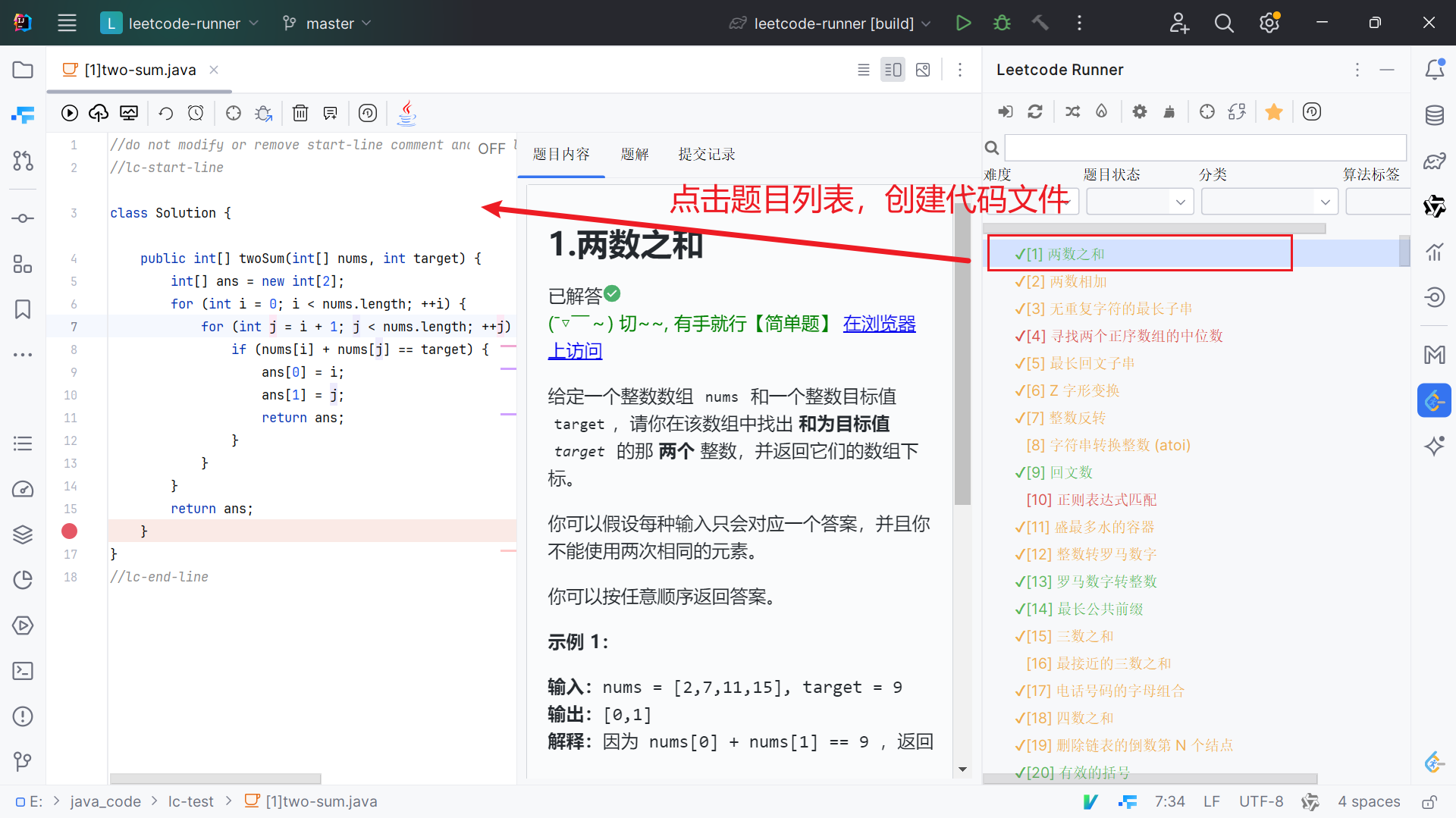Click the trash can icon in editor toolbar
Image resolution: width=1456 pixels, height=818 pixels.
click(300, 113)
